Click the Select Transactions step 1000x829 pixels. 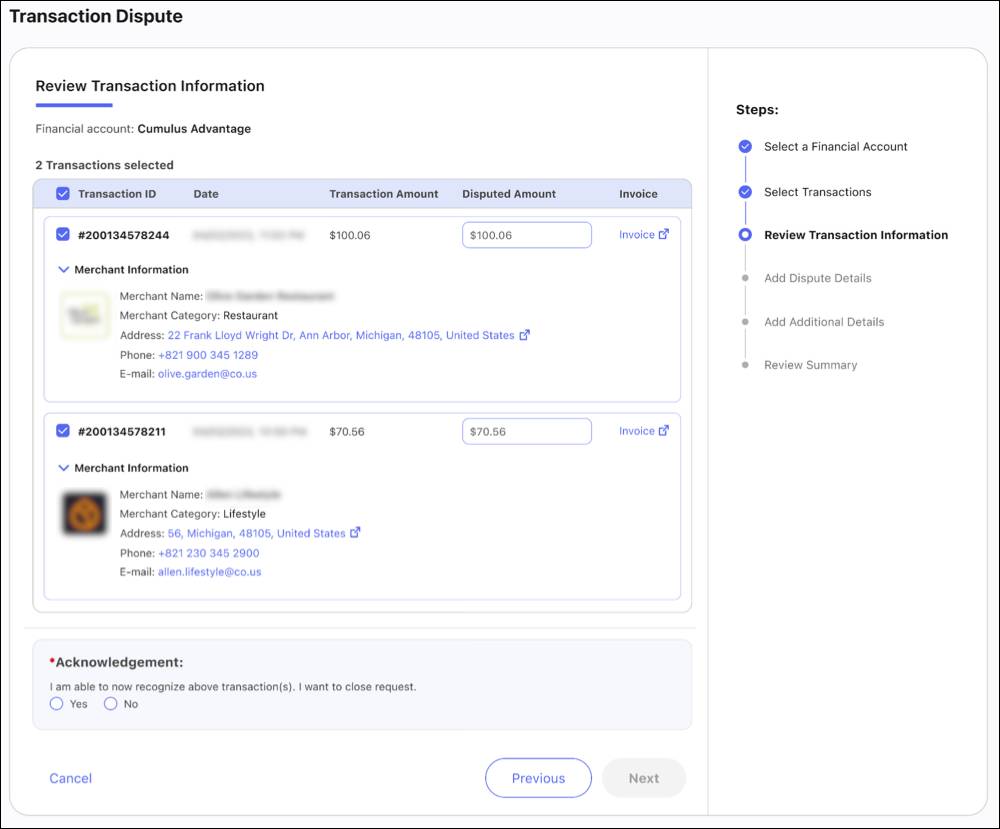818,193
